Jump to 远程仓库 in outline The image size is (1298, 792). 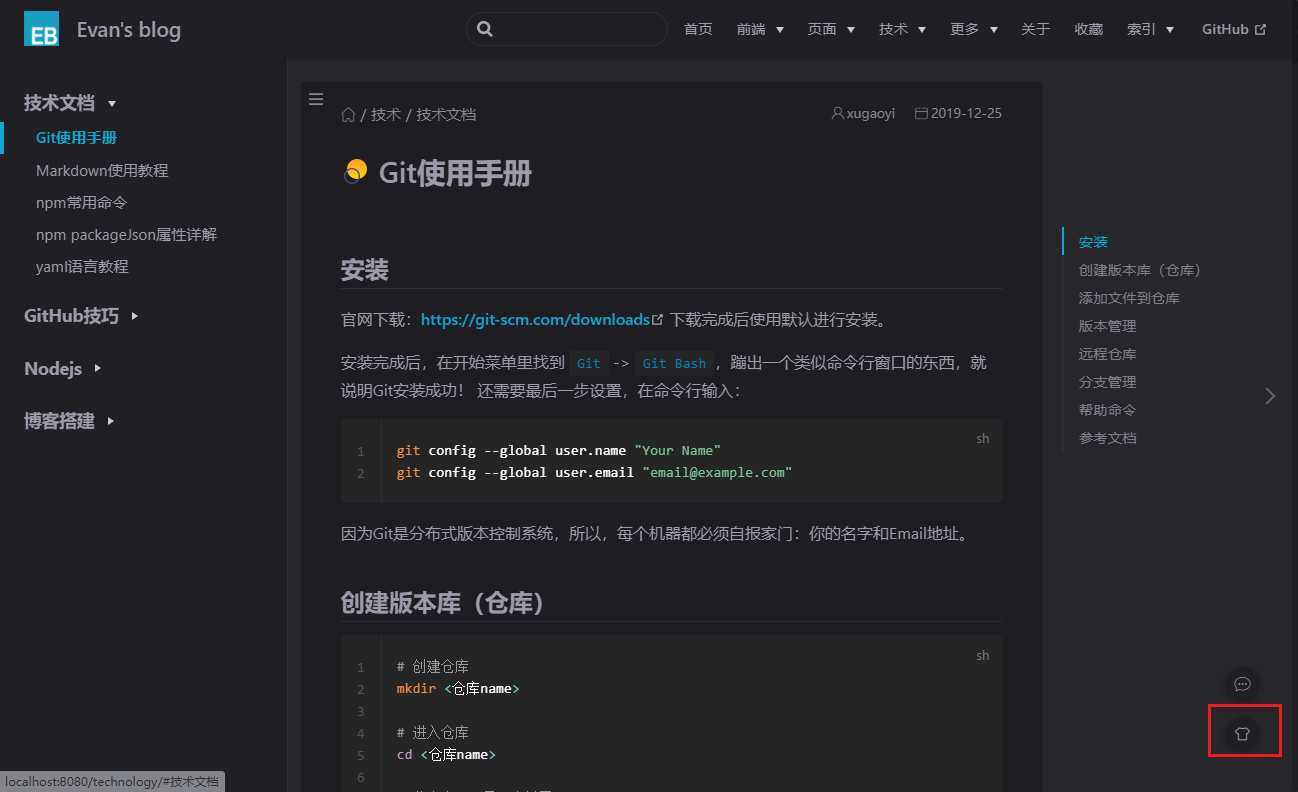click(x=1107, y=354)
